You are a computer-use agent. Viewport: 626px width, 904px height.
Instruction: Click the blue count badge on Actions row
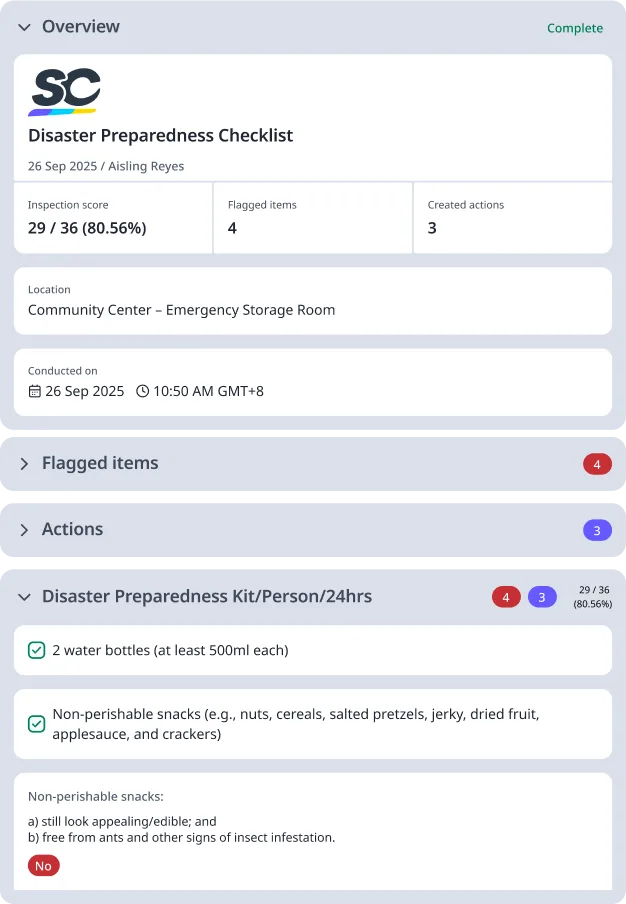597,530
